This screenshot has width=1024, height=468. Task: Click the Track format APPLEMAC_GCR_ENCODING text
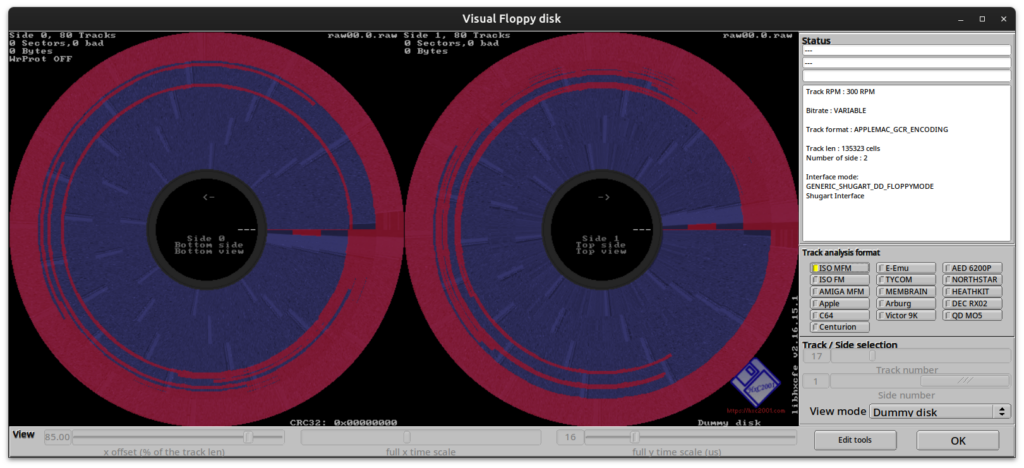coord(876,129)
